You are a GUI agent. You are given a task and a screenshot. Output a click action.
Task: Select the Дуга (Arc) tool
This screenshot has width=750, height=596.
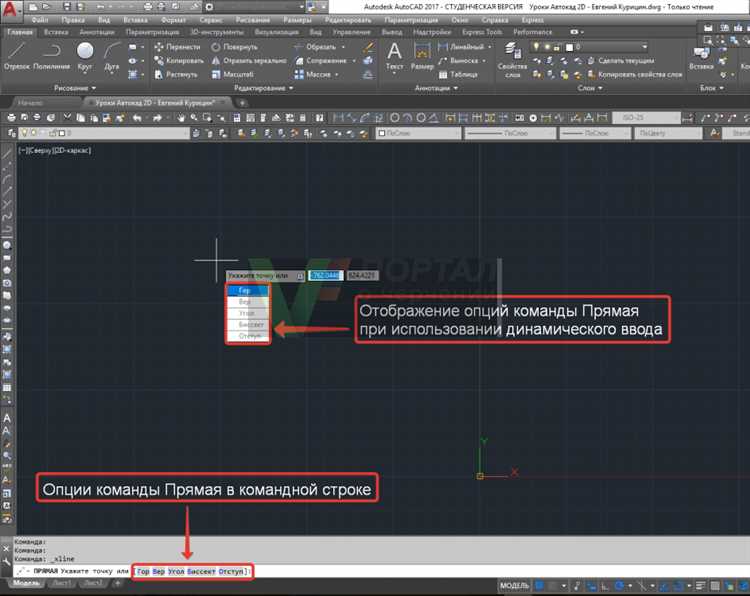point(111,55)
